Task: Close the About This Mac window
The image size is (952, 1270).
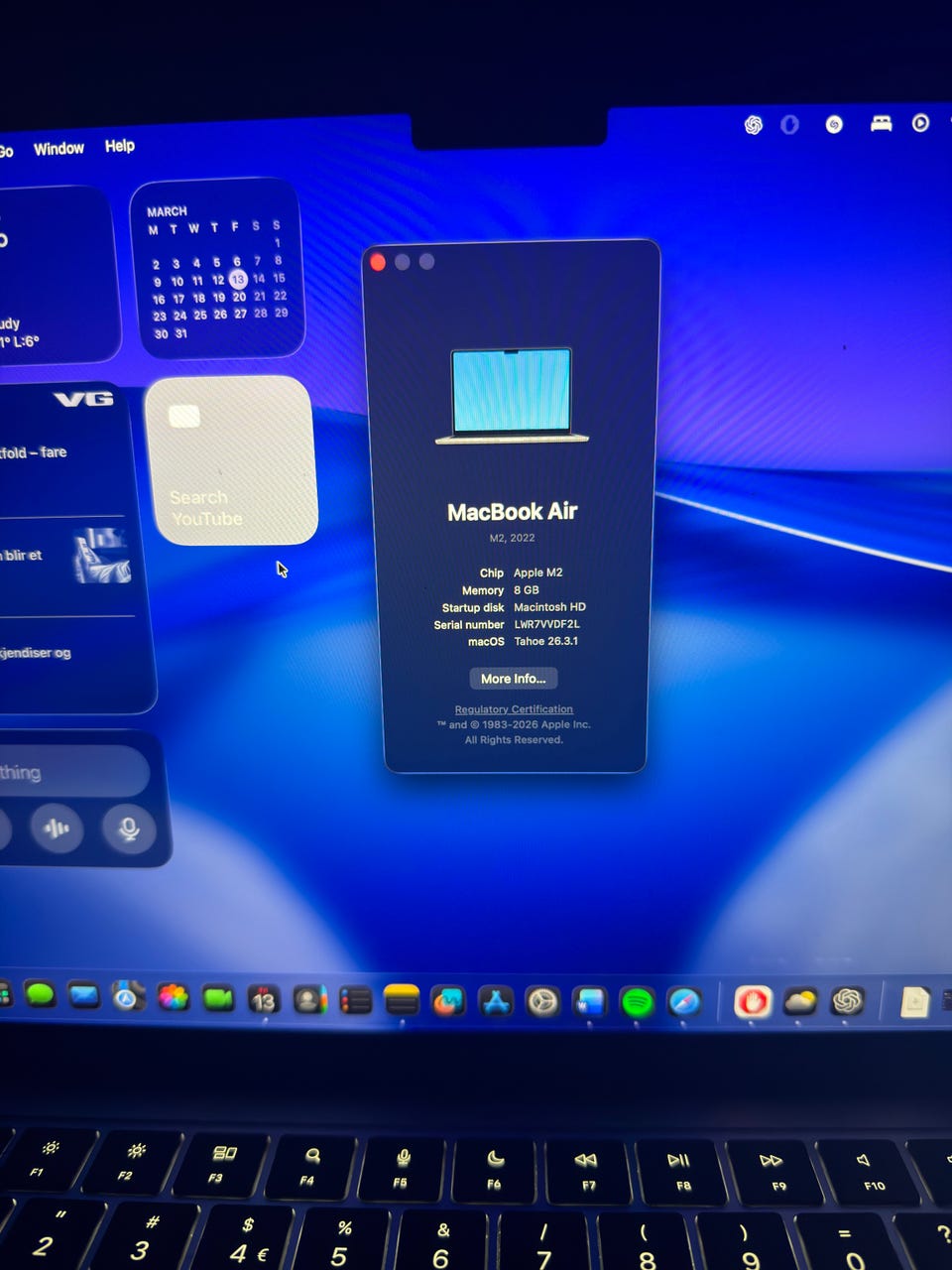Action: (378, 262)
